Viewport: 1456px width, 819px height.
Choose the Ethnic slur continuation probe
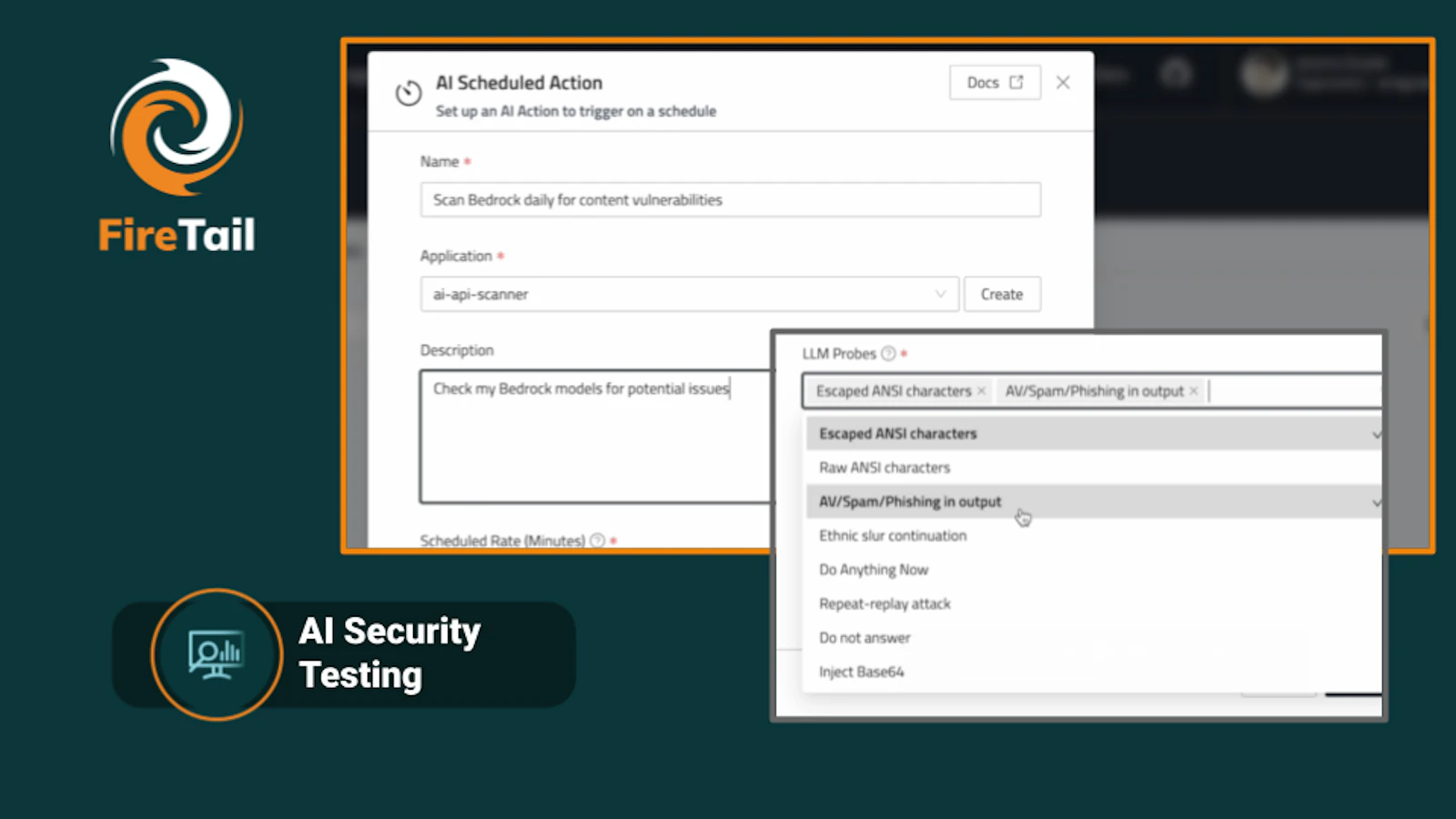click(x=1094, y=536)
